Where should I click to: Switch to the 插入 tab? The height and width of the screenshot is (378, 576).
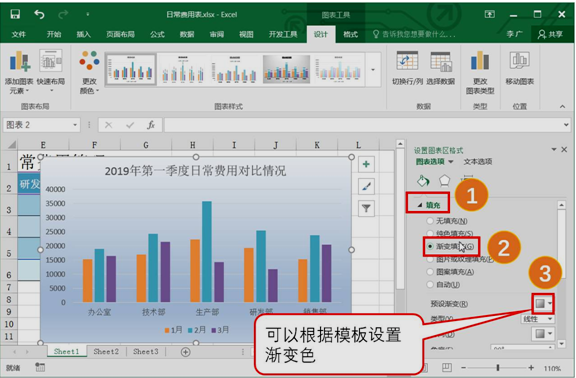point(84,34)
